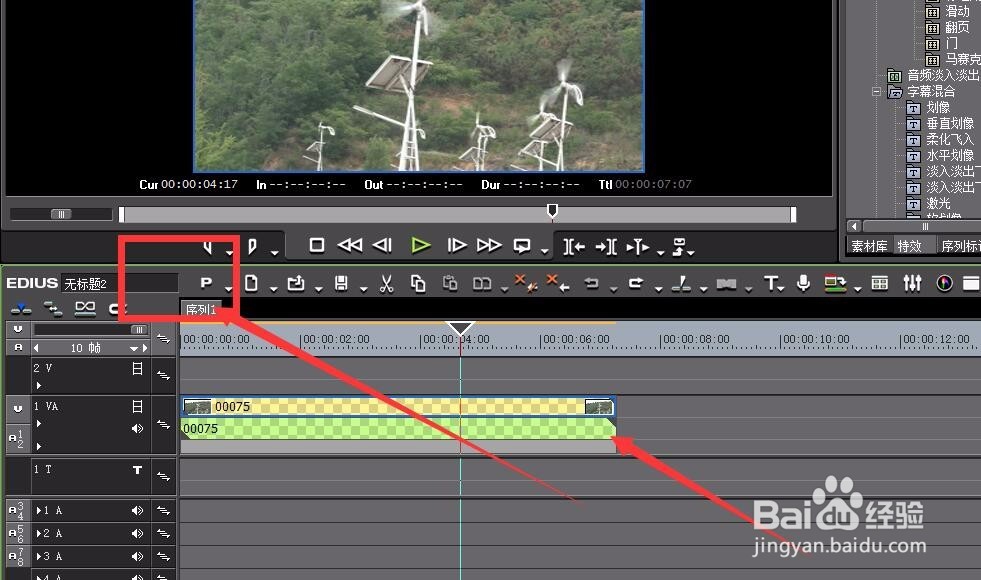The height and width of the screenshot is (580, 981).
Task: Click the Set default transition icon
Action: click(x=726, y=284)
